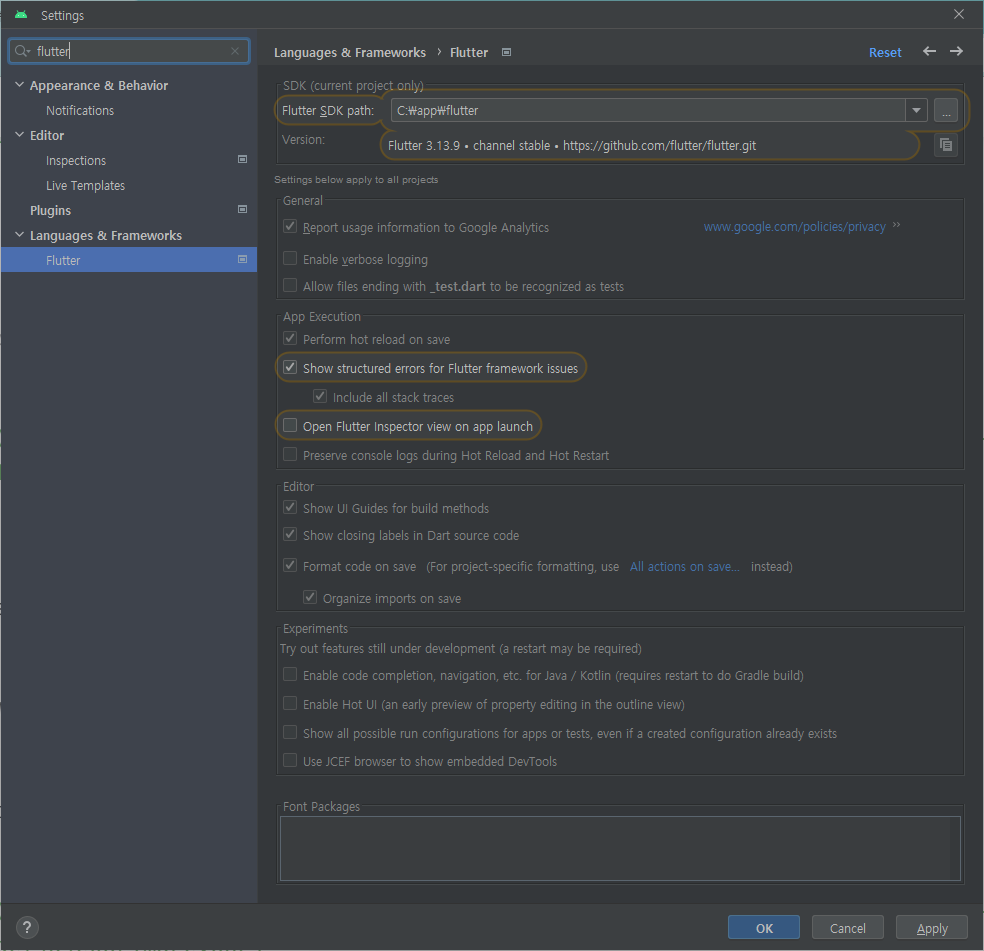This screenshot has width=984, height=951.
Task: Toggle Organize imports on save
Action: click(310, 597)
